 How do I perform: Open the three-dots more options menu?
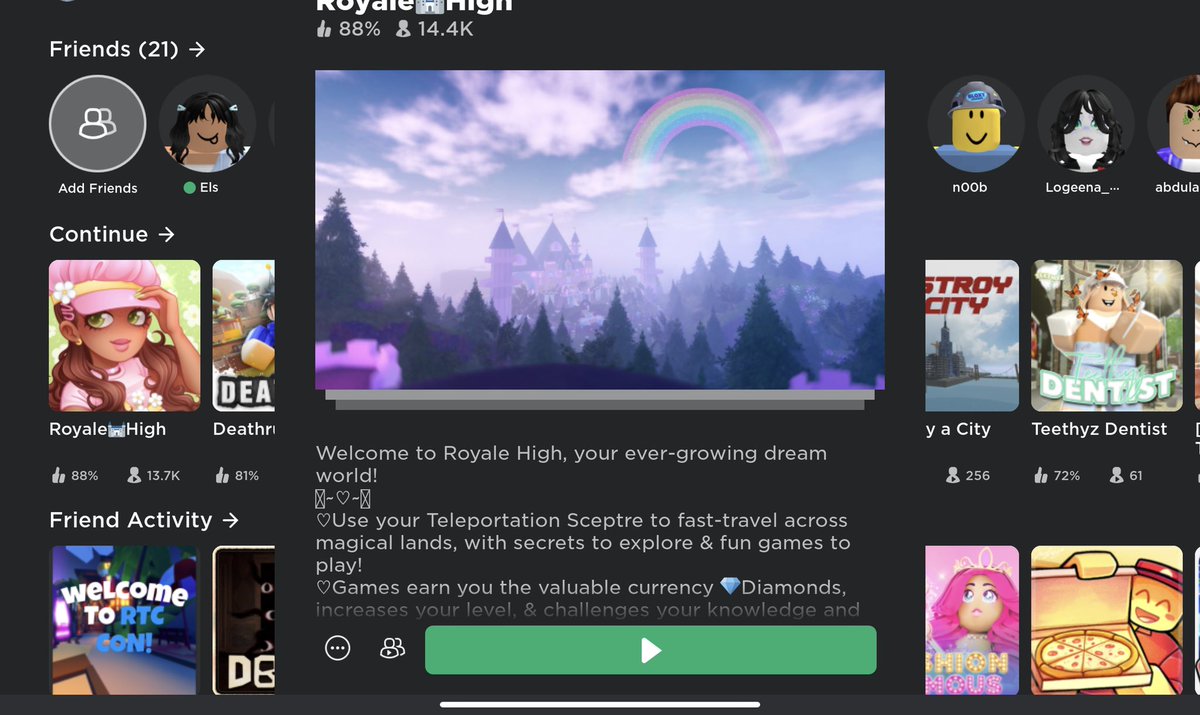coord(338,649)
